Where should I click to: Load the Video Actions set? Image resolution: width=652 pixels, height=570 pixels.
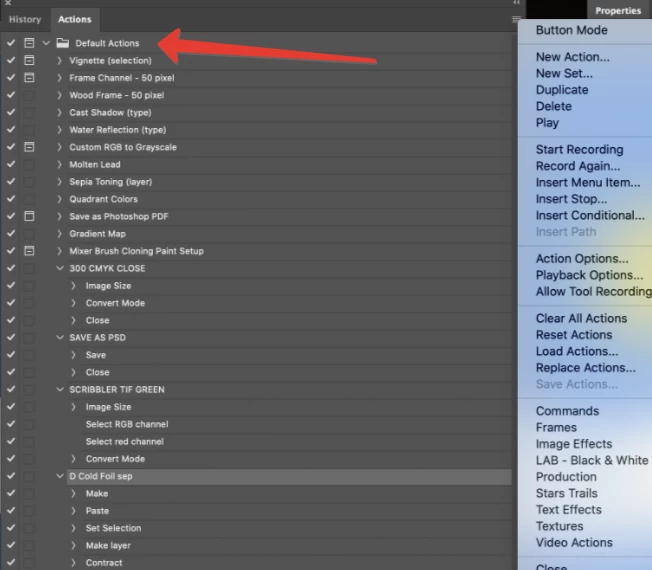point(574,543)
